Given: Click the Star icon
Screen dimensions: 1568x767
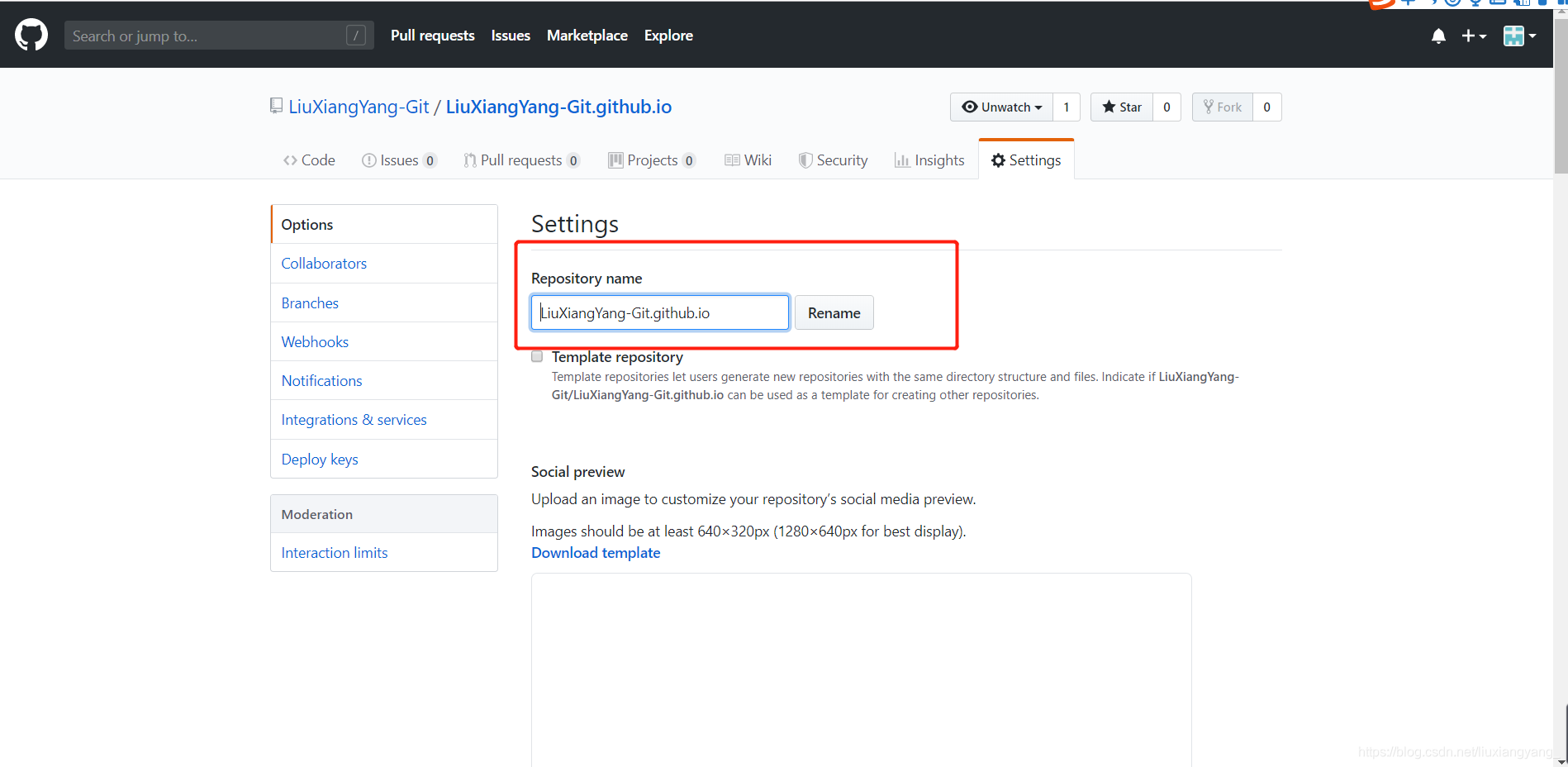Looking at the screenshot, I should (x=1109, y=107).
